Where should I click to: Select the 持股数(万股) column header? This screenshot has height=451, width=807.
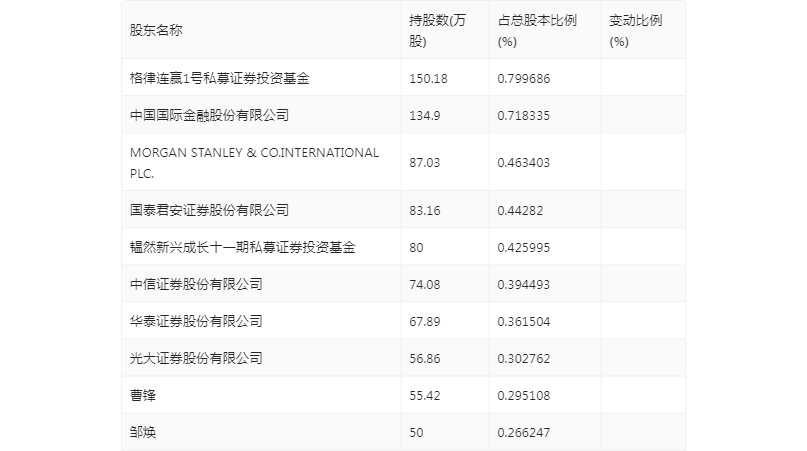pos(437,31)
